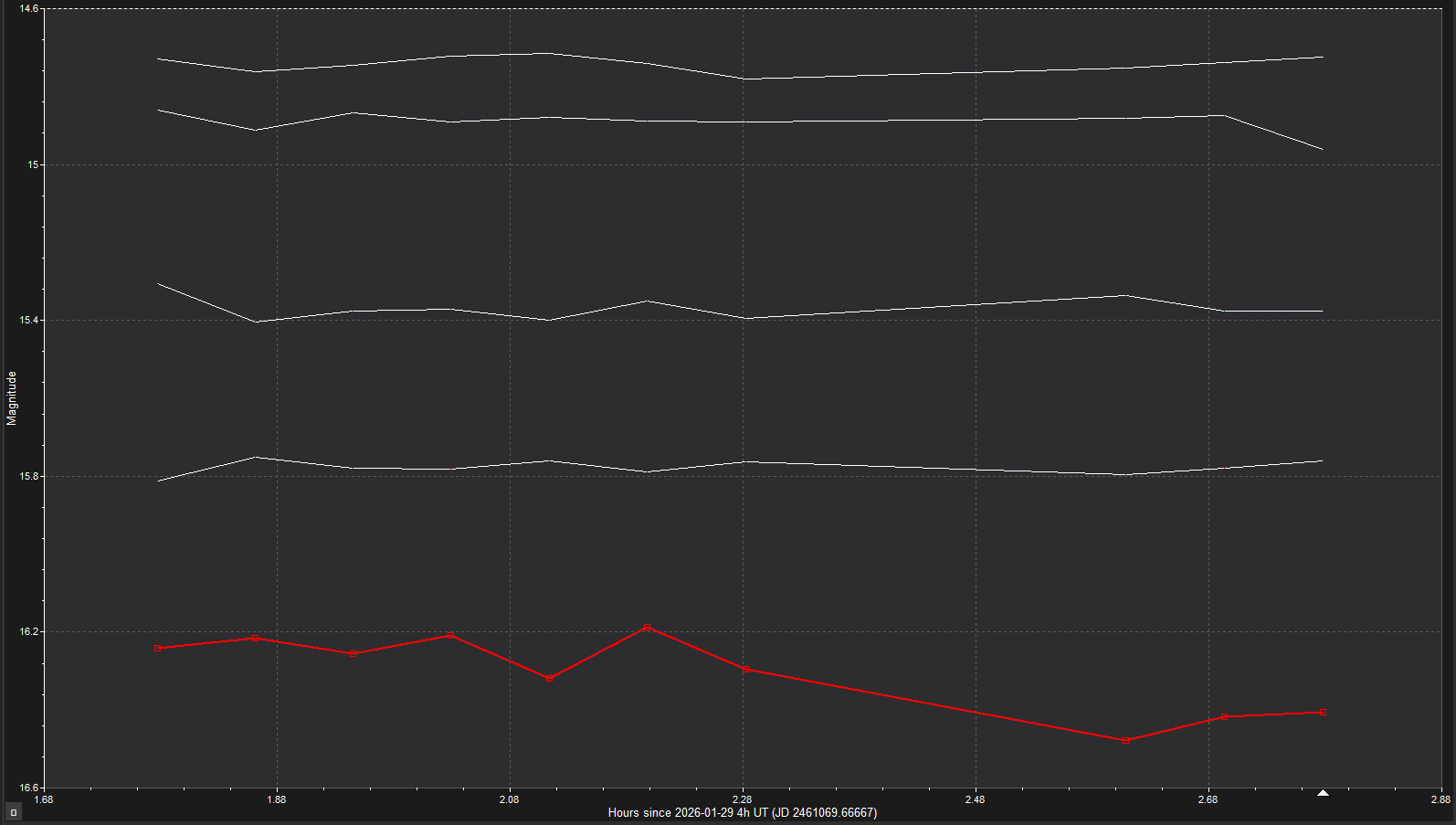Click the Magnitude y-axis label
1456x825 pixels.
[x=12, y=398]
